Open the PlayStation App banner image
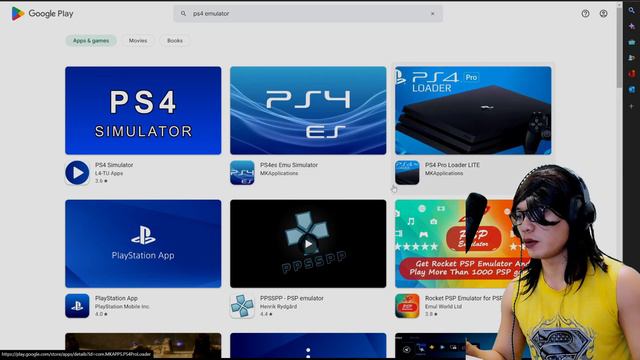This screenshot has height=360, width=640. [x=143, y=244]
